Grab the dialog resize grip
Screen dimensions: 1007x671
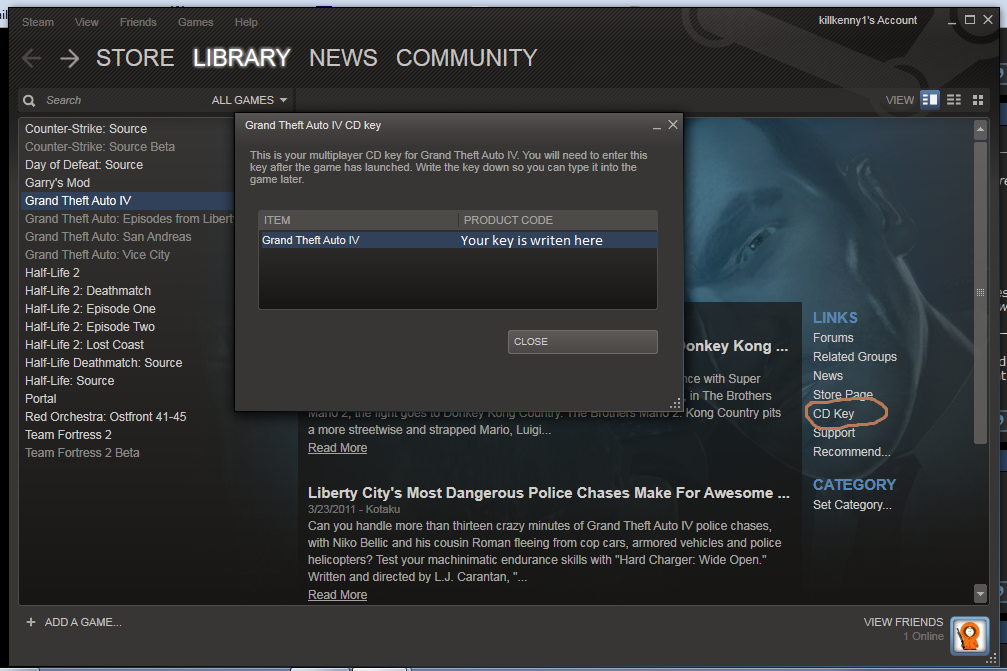pyautogui.click(x=675, y=404)
